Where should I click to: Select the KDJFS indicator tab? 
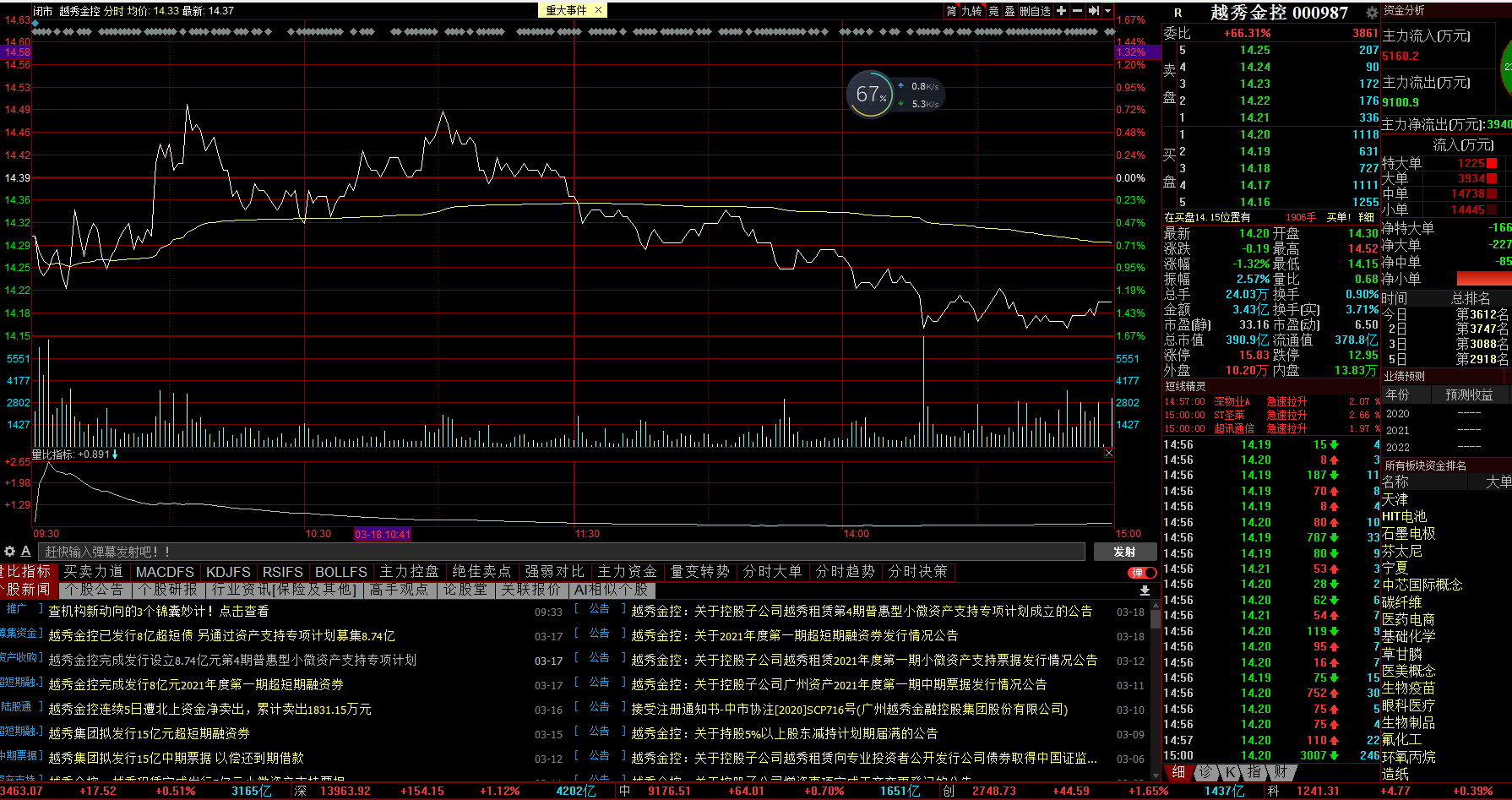tap(228, 572)
